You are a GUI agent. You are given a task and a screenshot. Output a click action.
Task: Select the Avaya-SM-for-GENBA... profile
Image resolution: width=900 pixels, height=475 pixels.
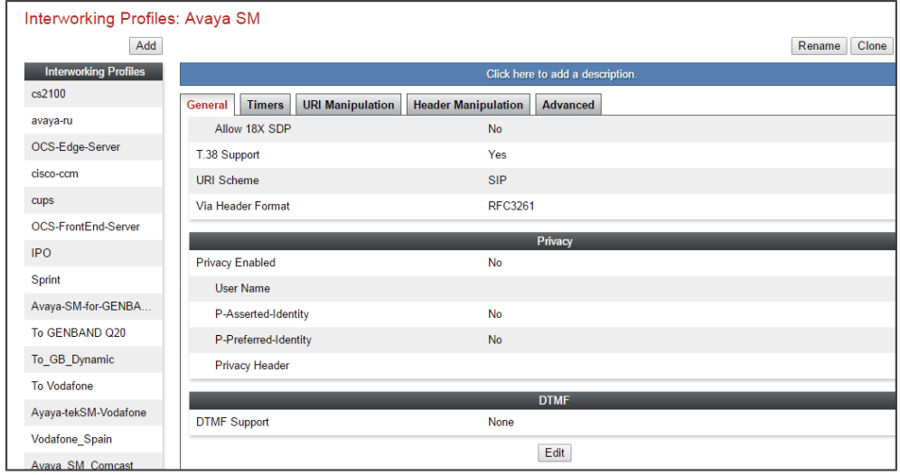pyautogui.click(x=94, y=306)
